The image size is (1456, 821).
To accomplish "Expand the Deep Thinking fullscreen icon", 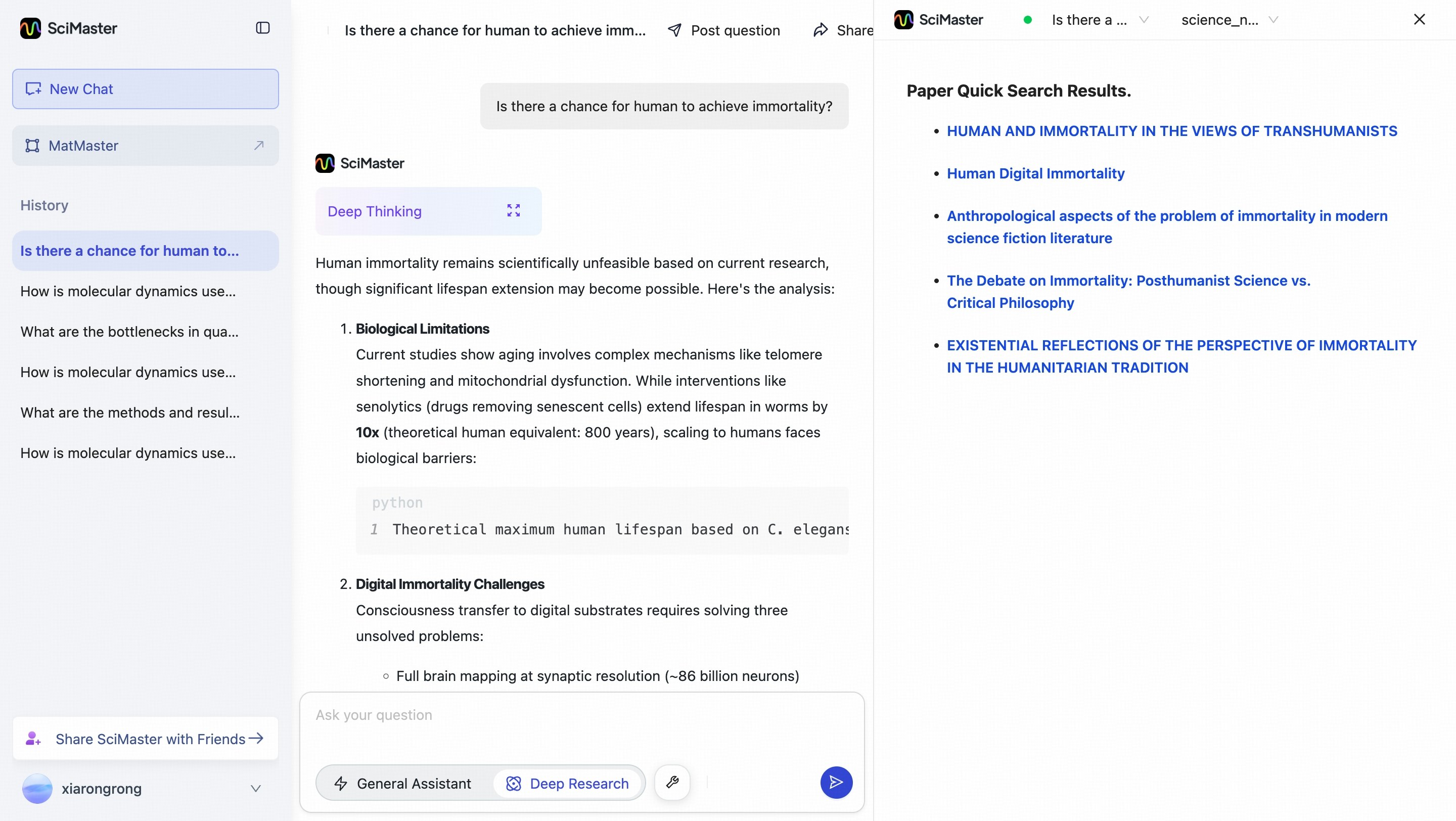I will pyautogui.click(x=513, y=211).
